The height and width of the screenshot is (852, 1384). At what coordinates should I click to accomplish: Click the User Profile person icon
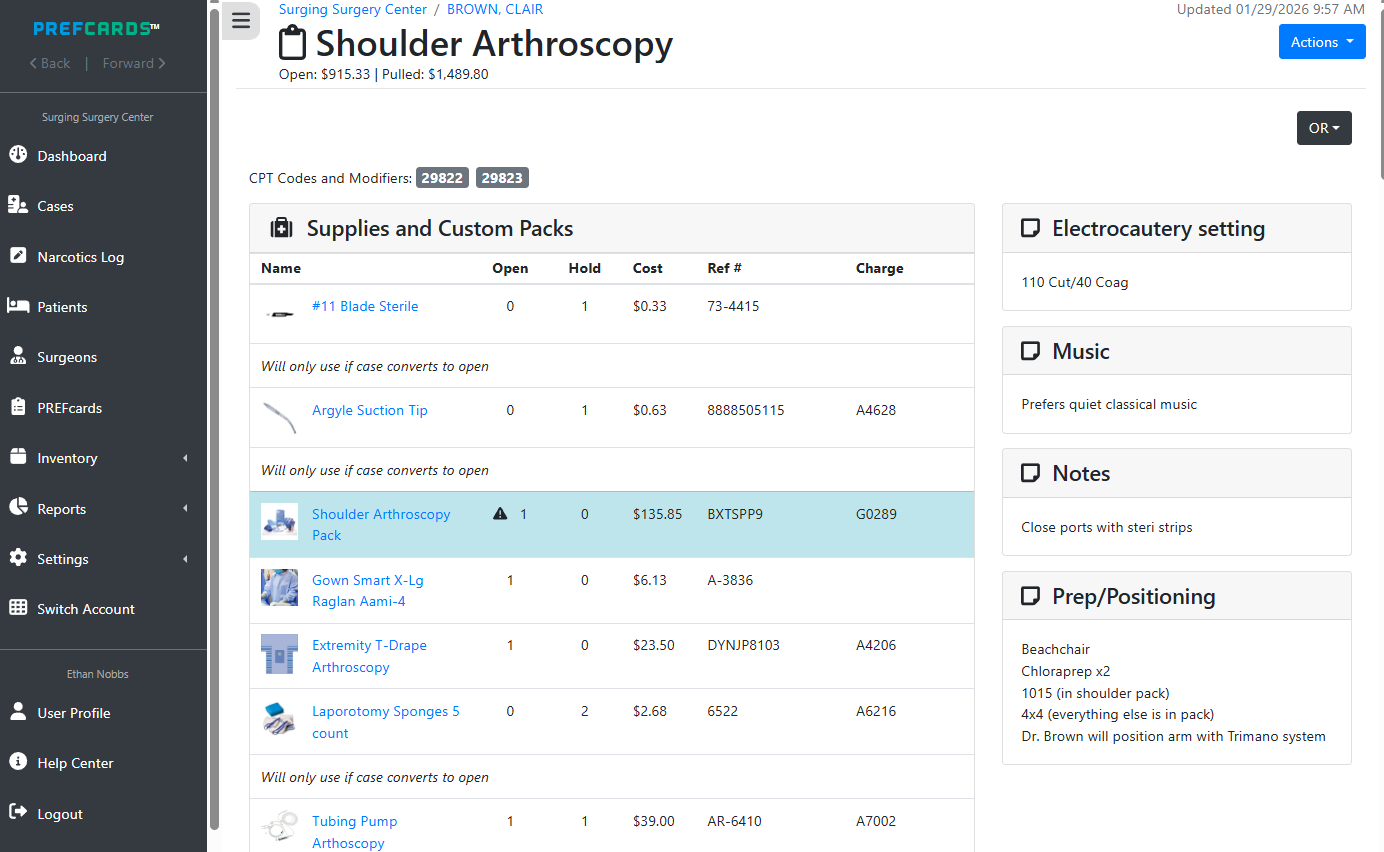point(18,712)
